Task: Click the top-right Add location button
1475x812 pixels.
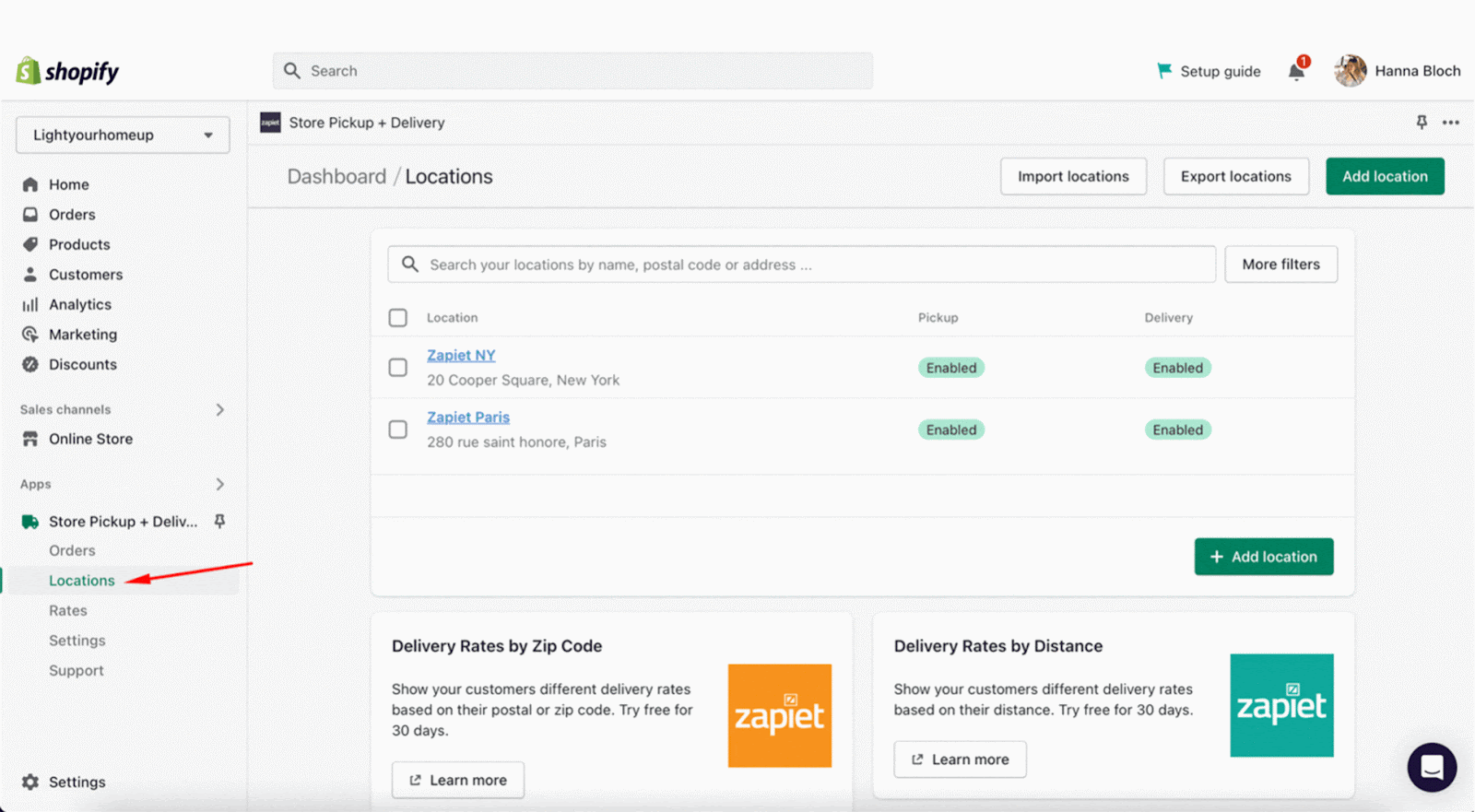Action: (x=1385, y=176)
